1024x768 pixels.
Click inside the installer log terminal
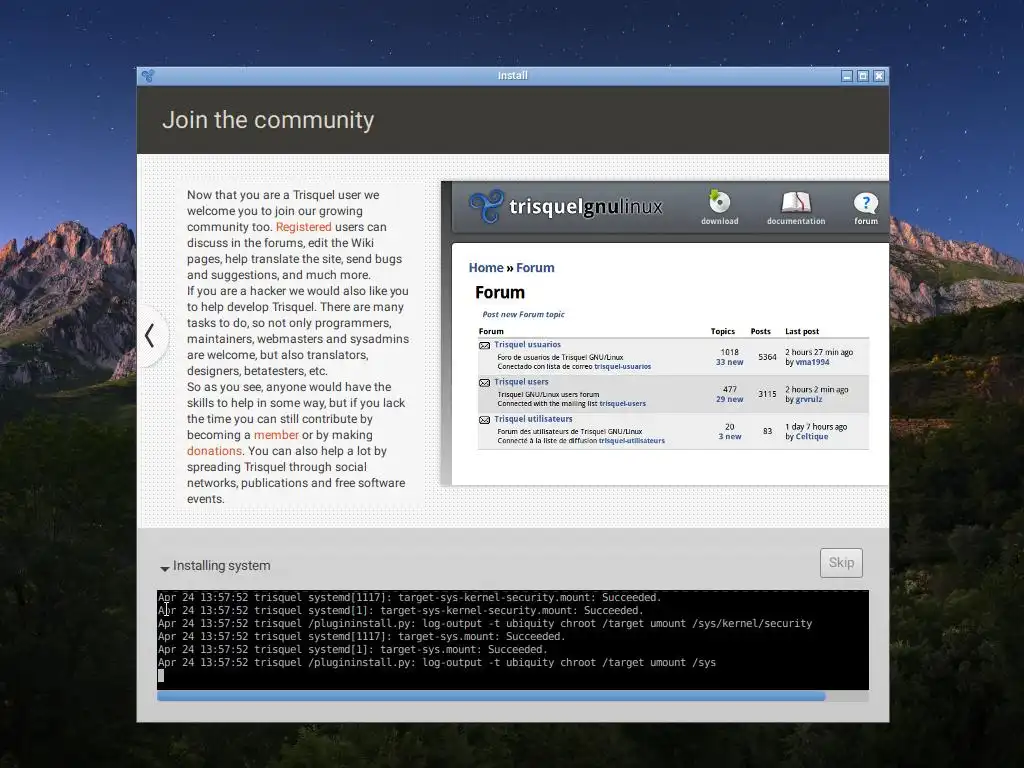[x=513, y=640]
